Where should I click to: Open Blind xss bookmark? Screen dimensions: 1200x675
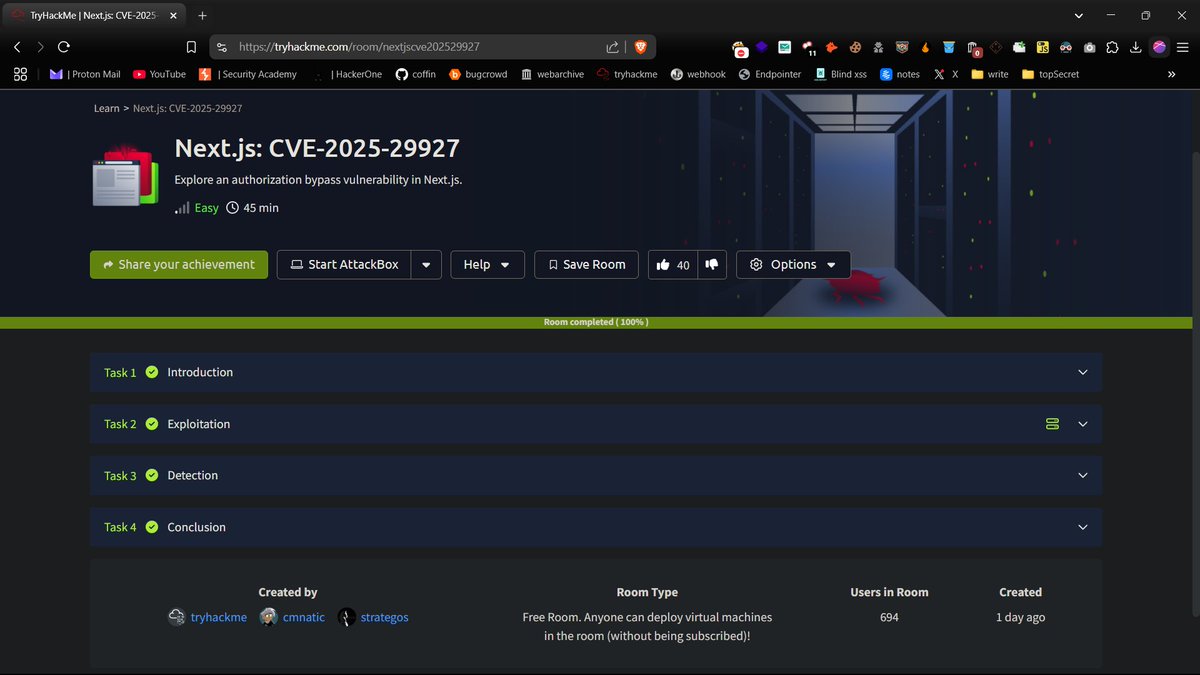pyautogui.click(x=840, y=74)
